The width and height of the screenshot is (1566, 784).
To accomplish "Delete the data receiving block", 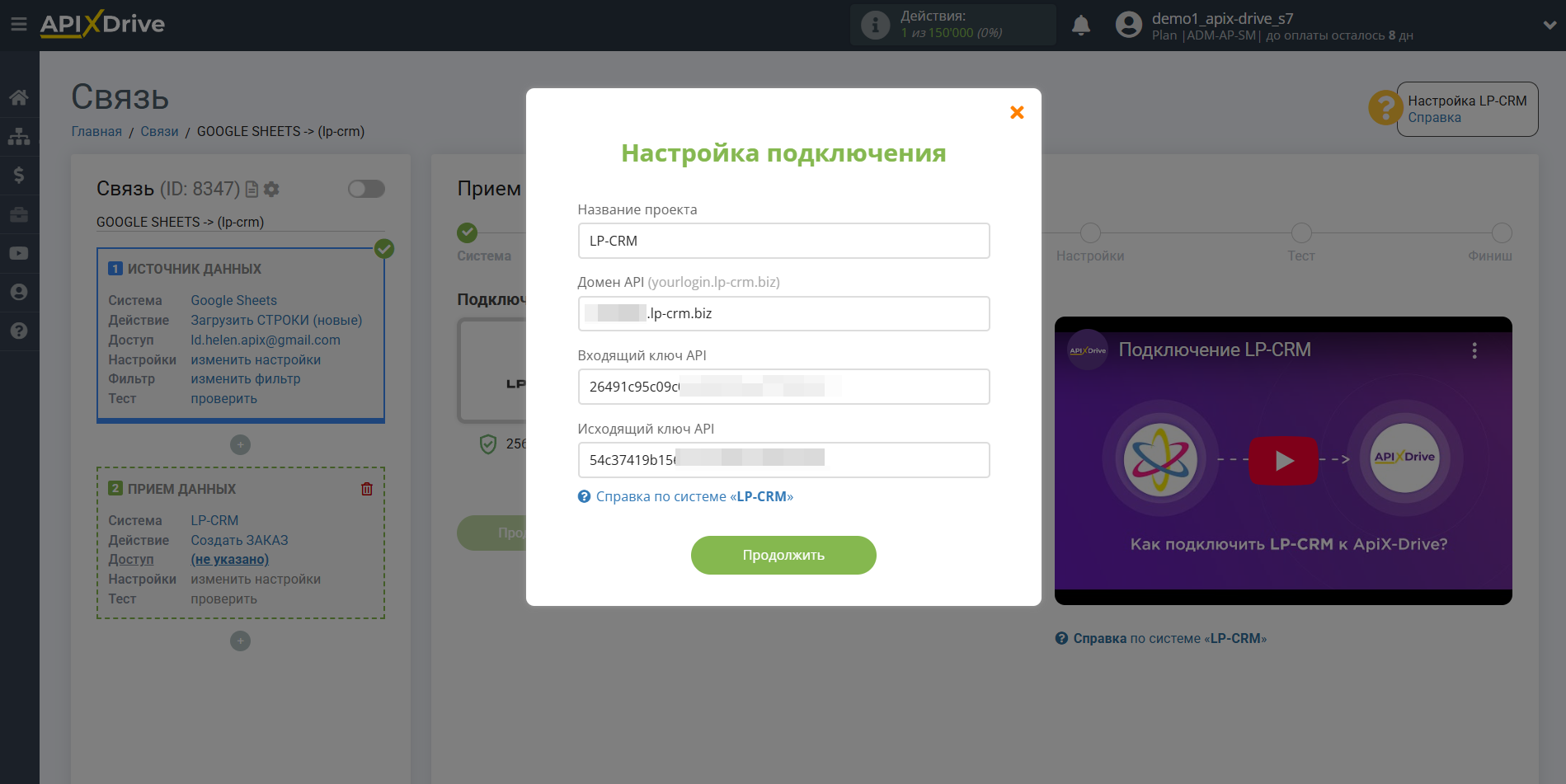I will (367, 489).
